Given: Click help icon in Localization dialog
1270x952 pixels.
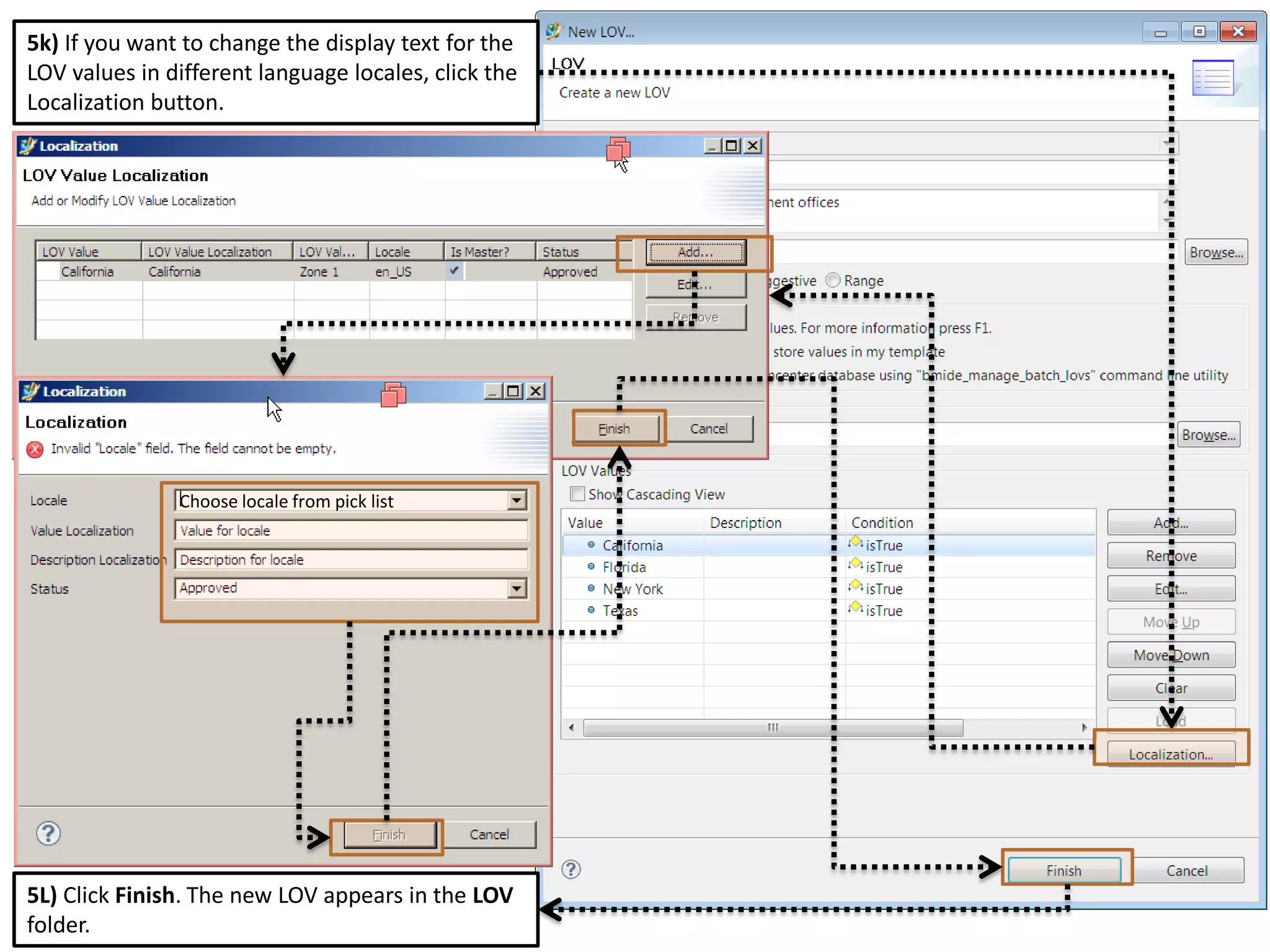Looking at the screenshot, I should [48, 834].
